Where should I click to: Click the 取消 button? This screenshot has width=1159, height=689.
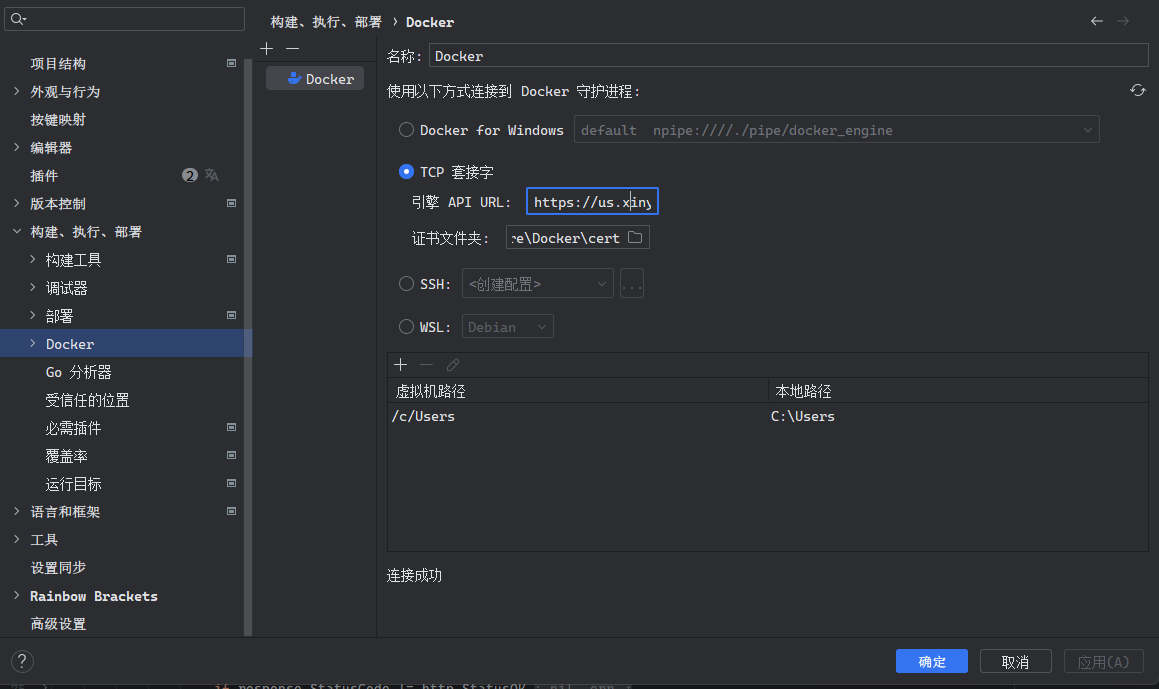[x=1015, y=662]
